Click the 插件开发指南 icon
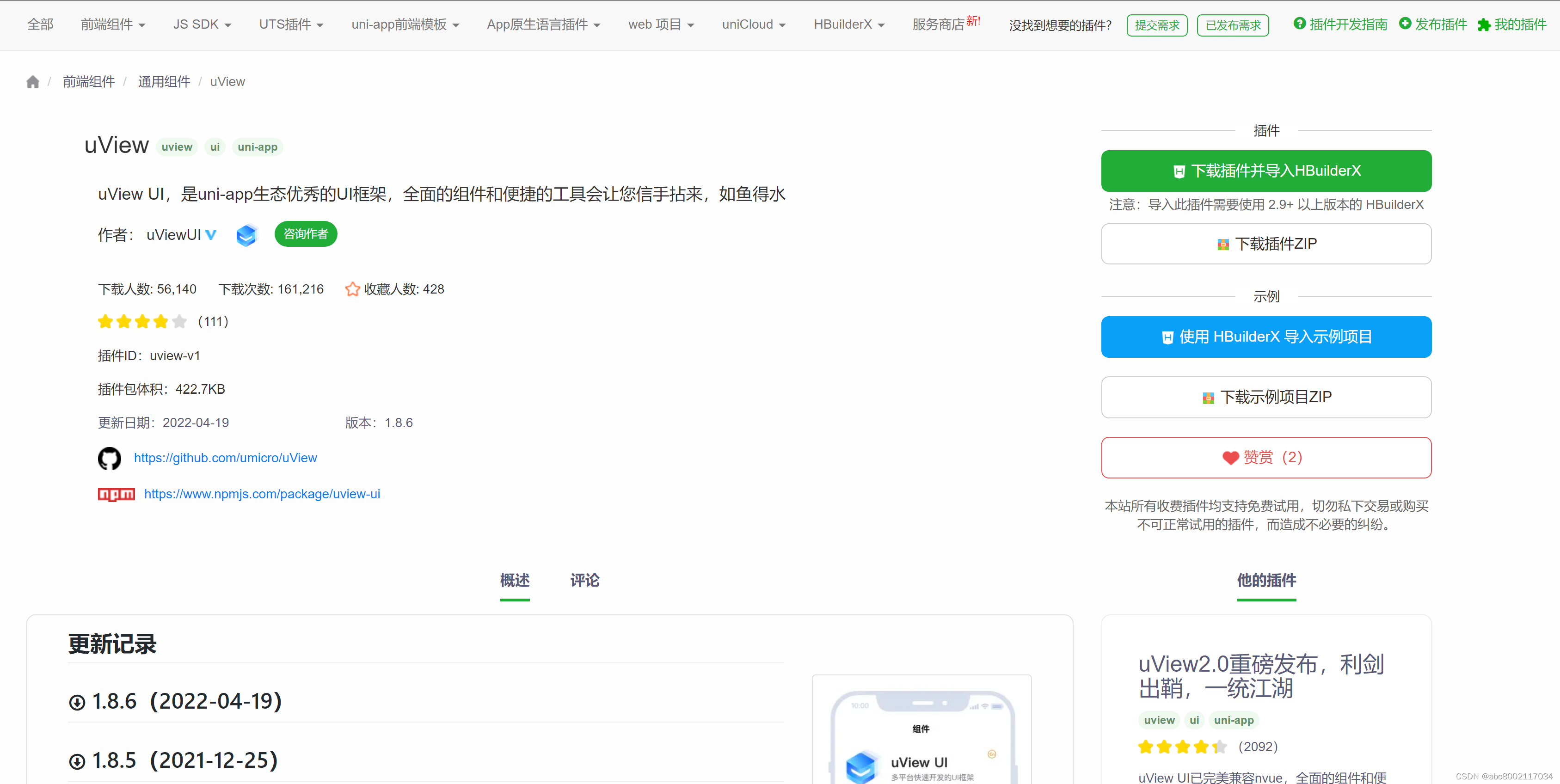The height and width of the screenshot is (784, 1560). pyautogui.click(x=1300, y=24)
